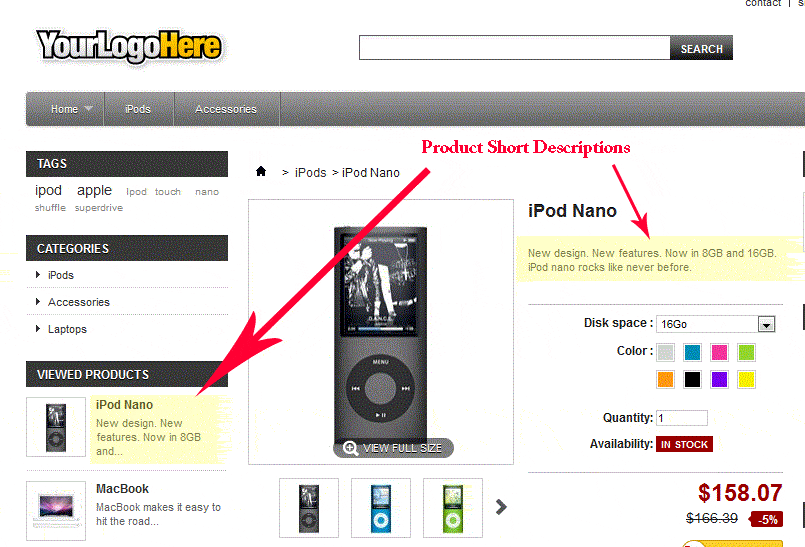Image resolution: width=805 pixels, height=547 pixels.
Task: Click the apple tag link
Action: [94, 191]
